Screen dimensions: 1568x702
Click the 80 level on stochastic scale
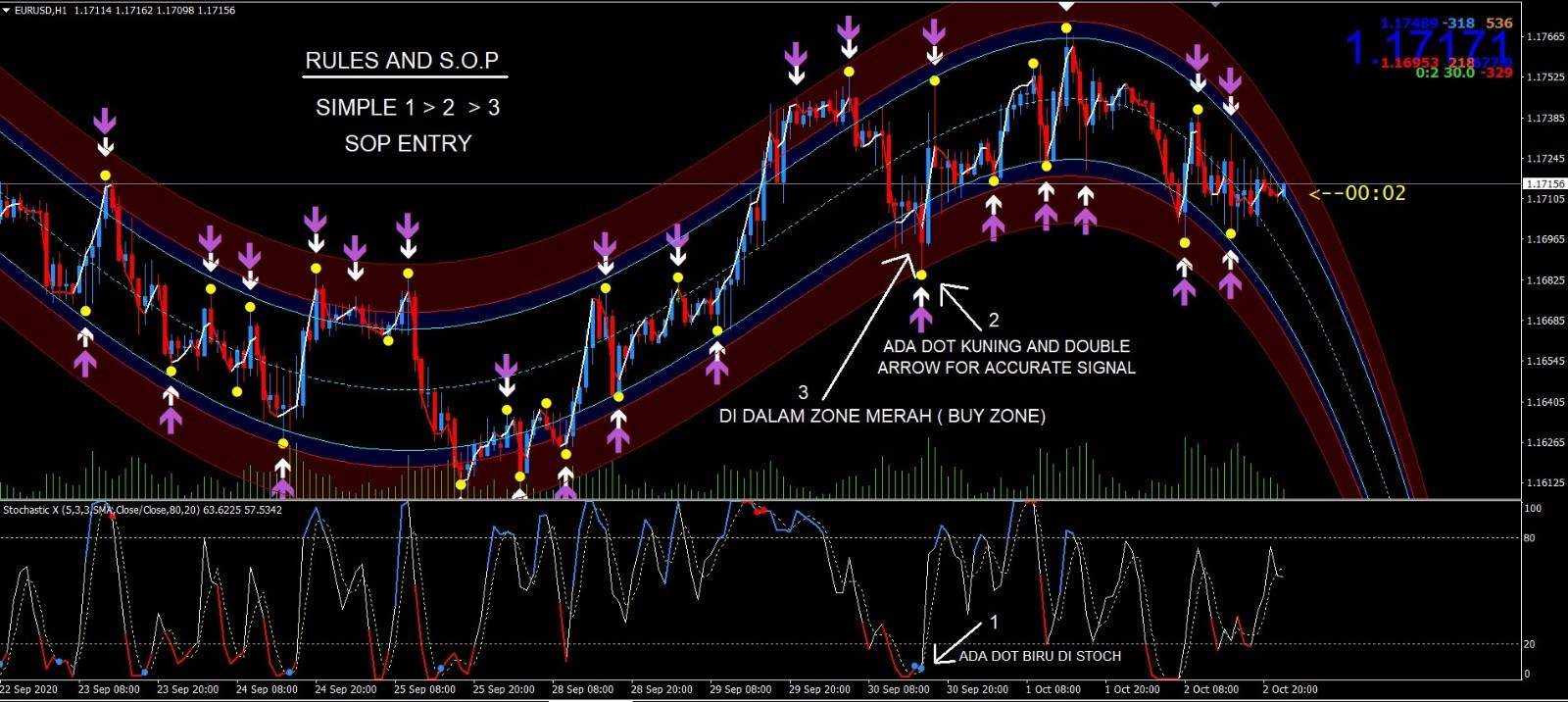click(x=1530, y=538)
